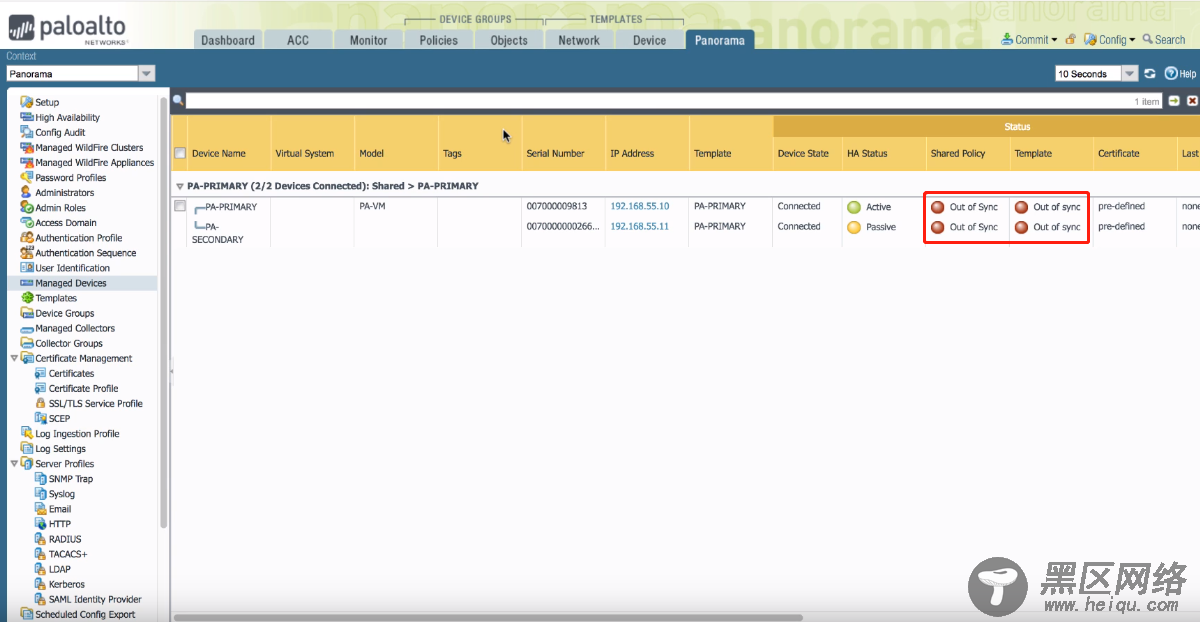Switch to the Monitor tab
This screenshot has height=622, width=1200.
(368, 40)
